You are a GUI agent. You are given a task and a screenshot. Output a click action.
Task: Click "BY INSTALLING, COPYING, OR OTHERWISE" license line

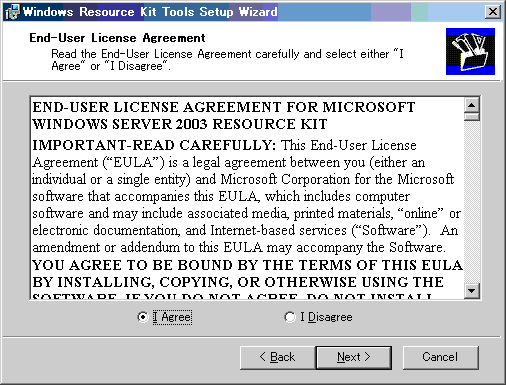coord(238,282)
